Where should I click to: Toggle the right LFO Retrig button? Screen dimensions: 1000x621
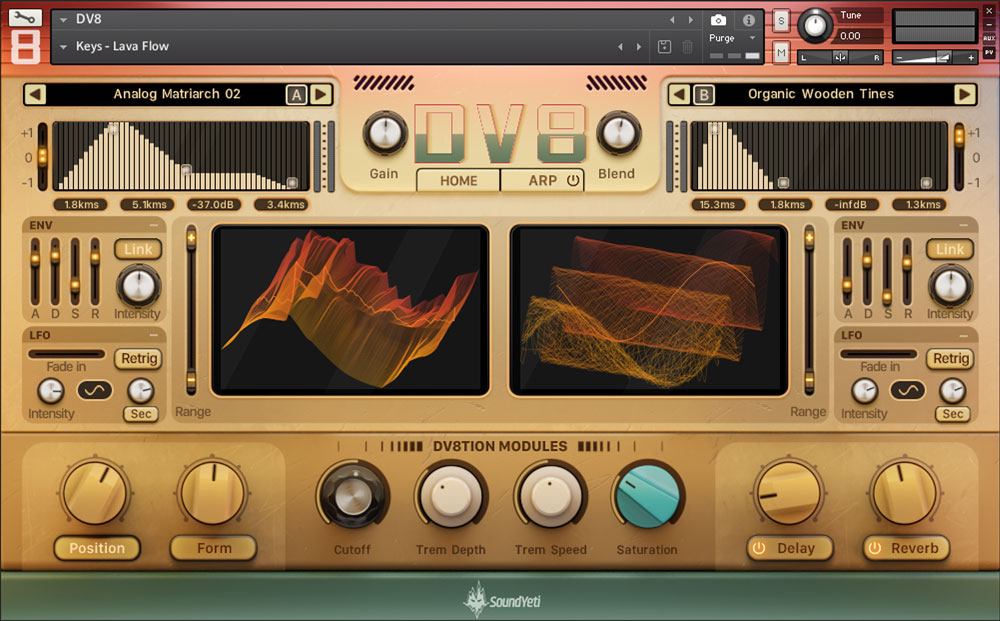click(x=951, y=358)
